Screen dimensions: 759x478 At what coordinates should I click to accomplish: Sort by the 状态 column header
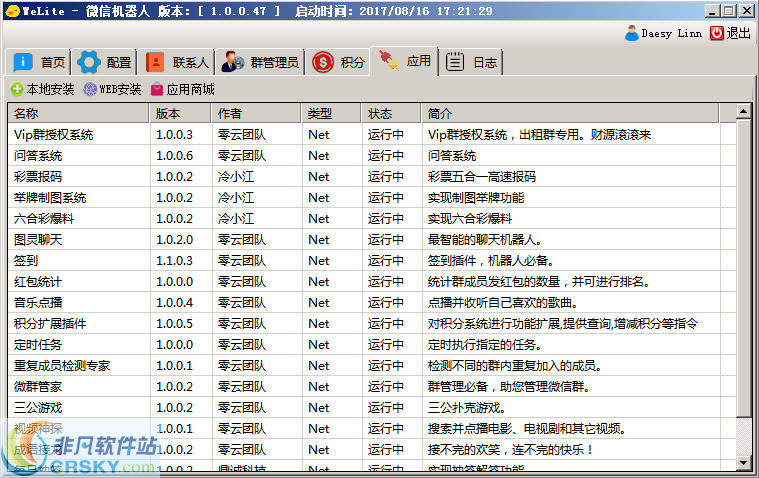[391, 114]
